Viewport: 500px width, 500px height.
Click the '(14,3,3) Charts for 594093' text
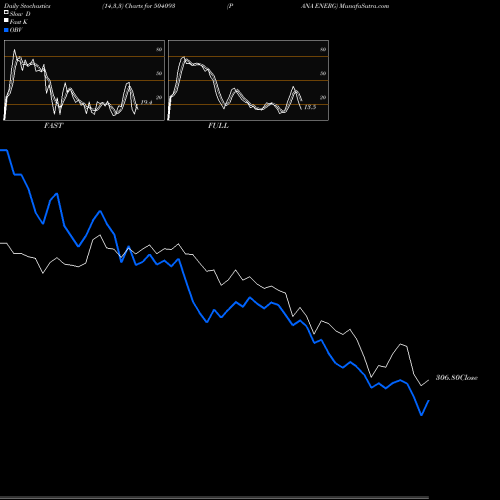pos(139,6)
